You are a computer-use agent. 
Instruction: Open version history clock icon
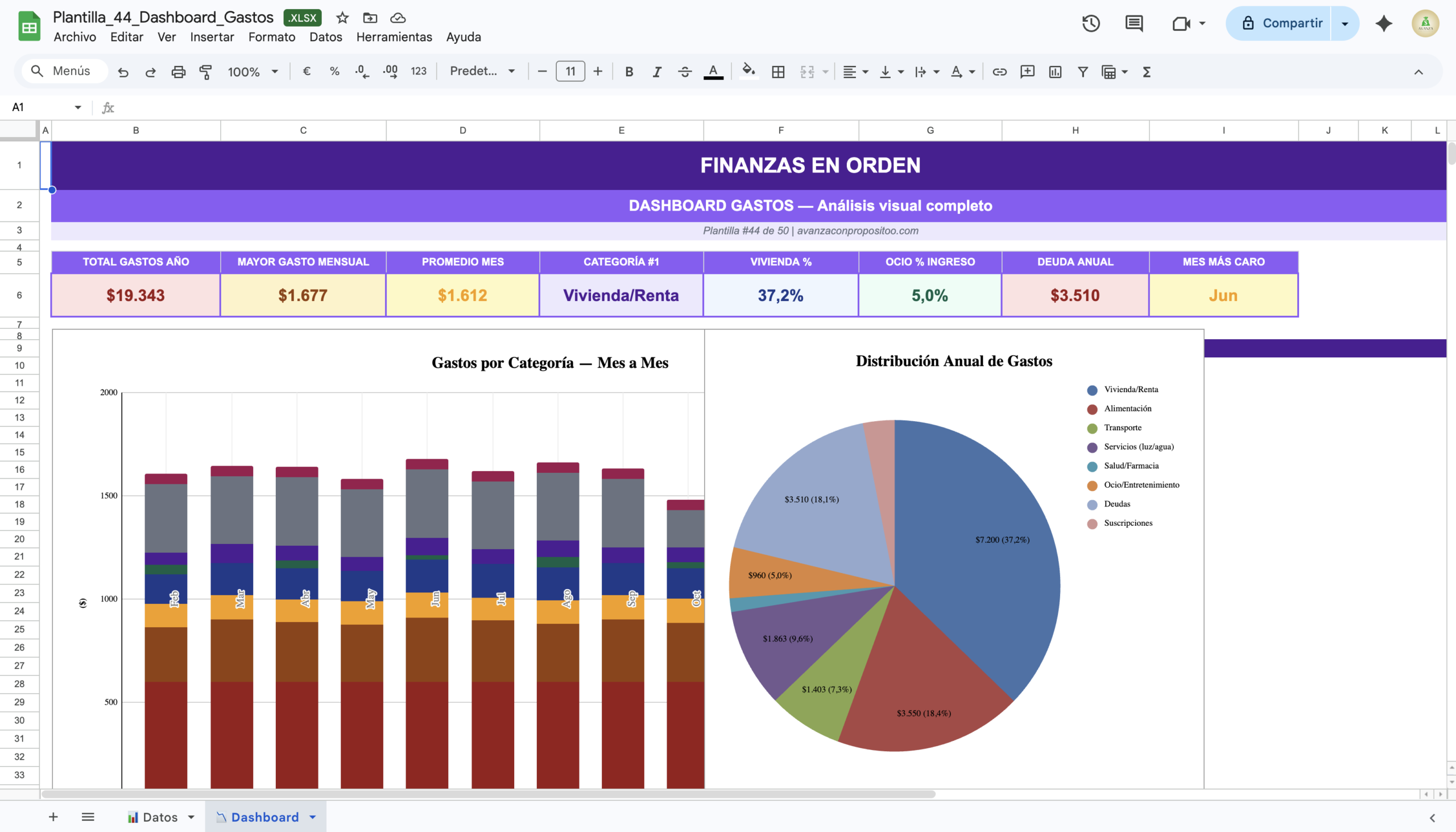click(1090, 23)
